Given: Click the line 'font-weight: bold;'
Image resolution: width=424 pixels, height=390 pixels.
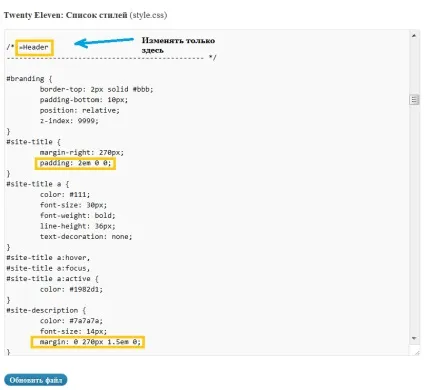Looking at the screenshot, I should (78, 215).
